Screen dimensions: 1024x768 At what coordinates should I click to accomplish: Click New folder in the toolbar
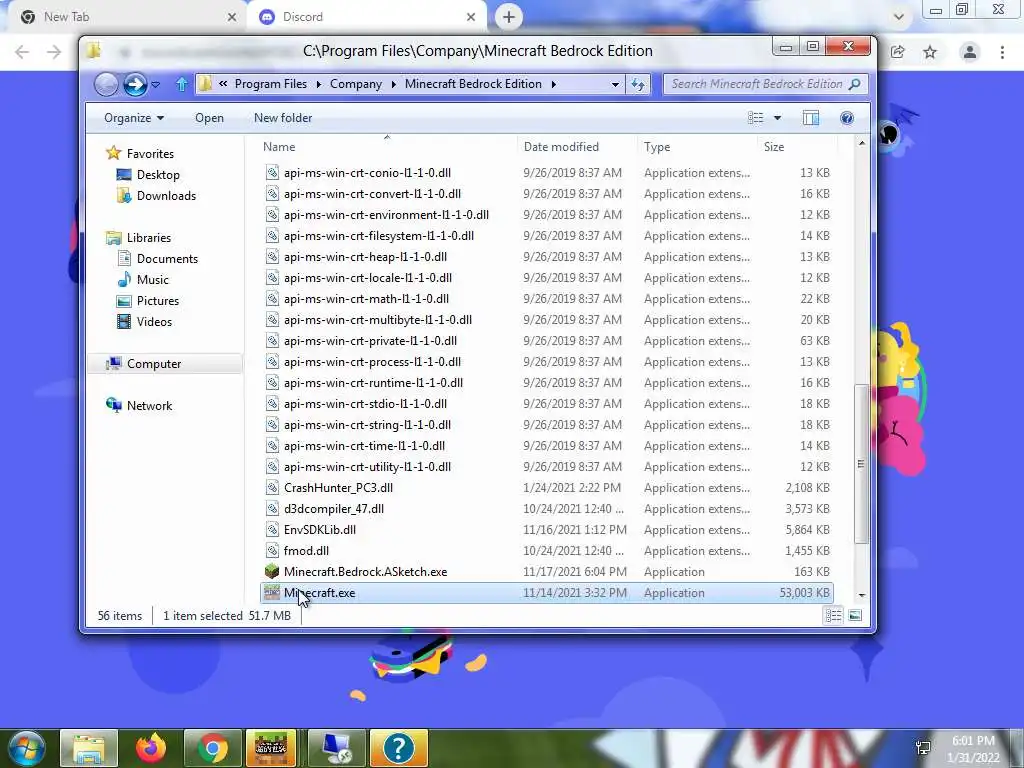coord(283,118)
